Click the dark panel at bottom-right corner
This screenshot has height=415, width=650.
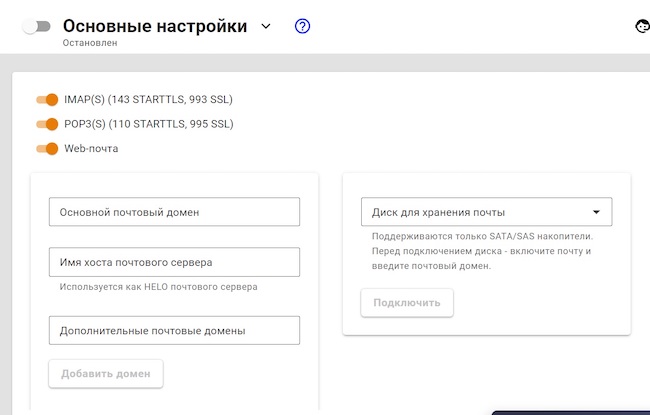(570, 411)
